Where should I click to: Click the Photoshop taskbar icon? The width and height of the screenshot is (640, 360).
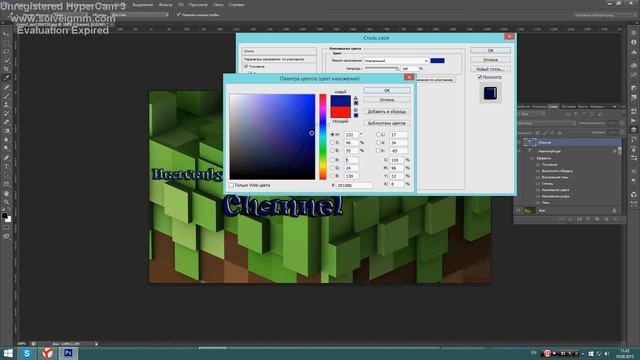[x=68, y=353]
